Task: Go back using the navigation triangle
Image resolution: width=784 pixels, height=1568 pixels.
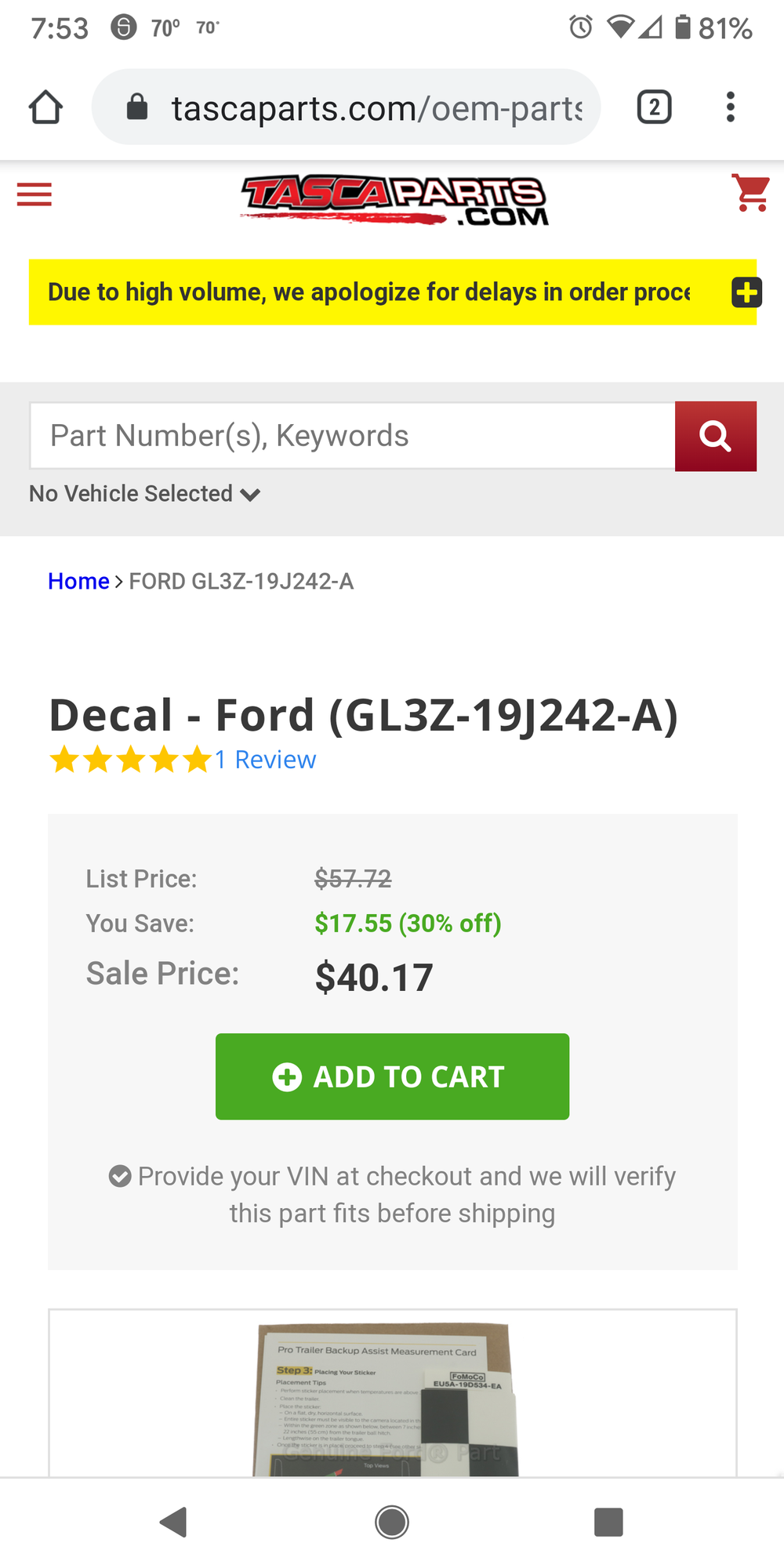Action: coord(174,1523)
